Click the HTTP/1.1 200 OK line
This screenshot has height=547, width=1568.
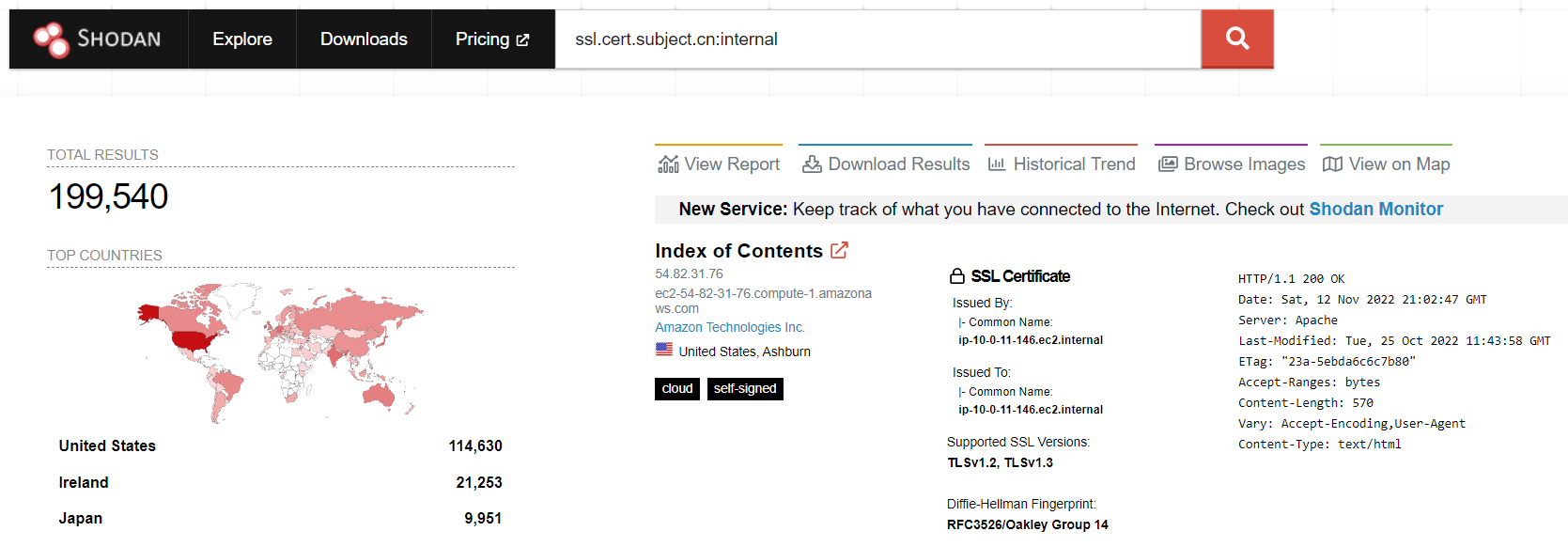[1291, 279]
